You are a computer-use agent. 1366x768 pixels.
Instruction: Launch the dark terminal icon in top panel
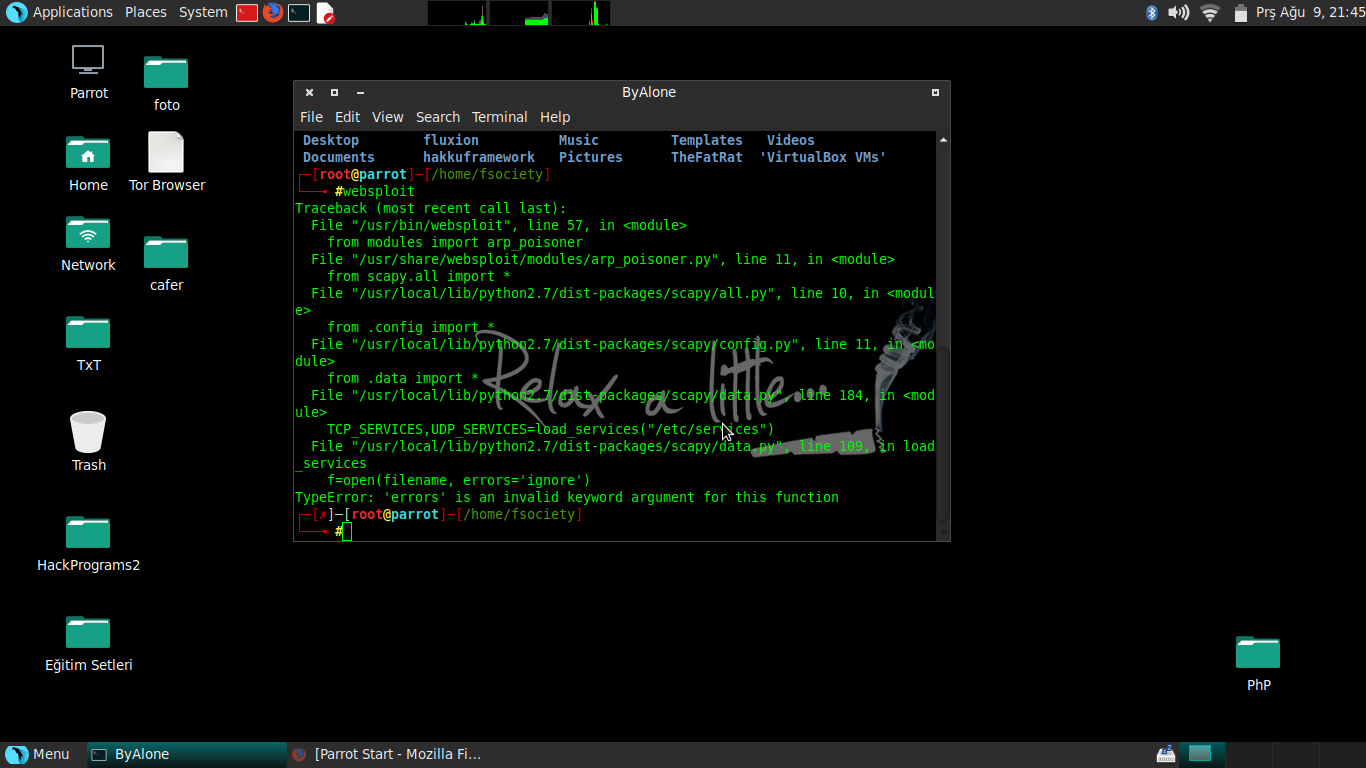299,13
